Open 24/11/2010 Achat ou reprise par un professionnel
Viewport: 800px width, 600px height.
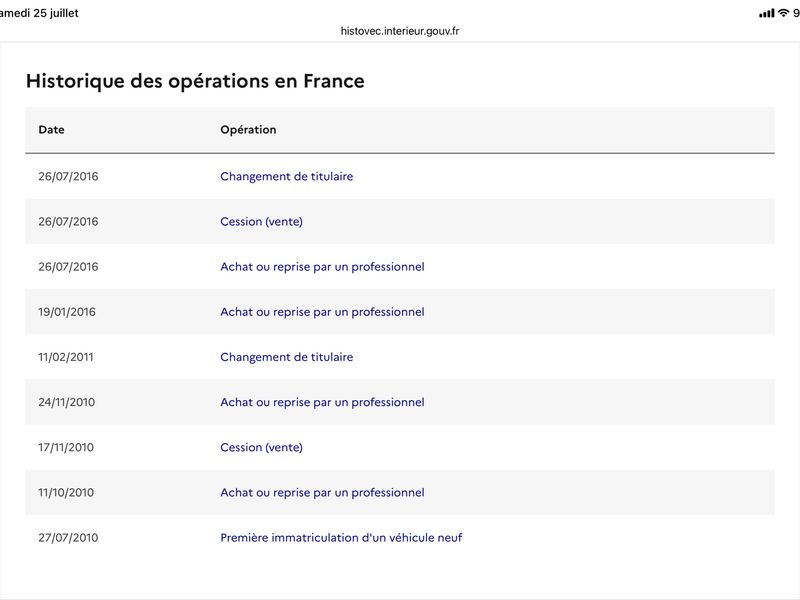point(322,402)
